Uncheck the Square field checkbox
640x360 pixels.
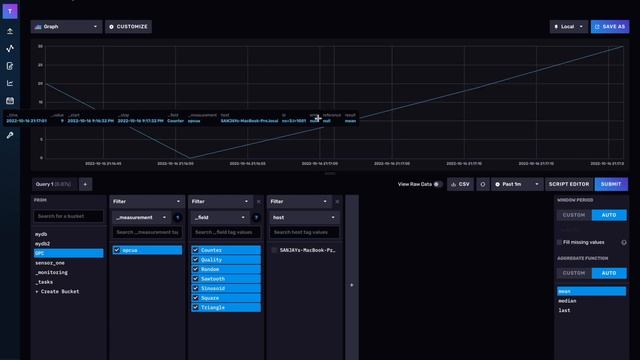point(196,298)
